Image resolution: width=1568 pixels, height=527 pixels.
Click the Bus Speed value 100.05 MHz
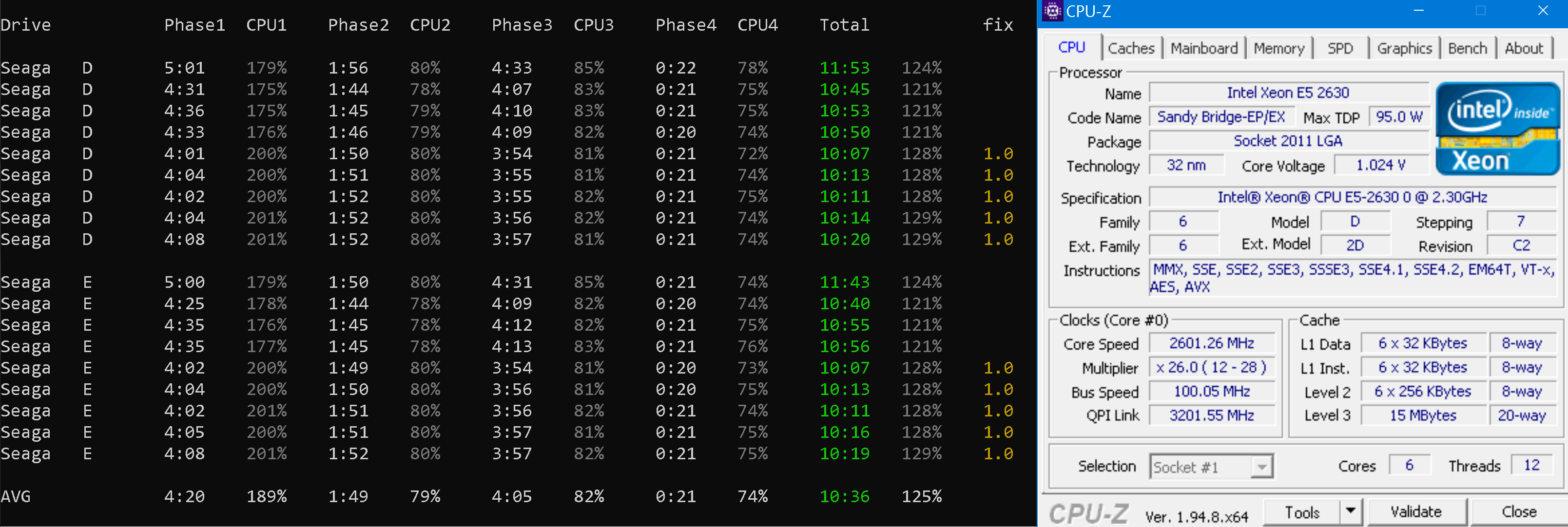[1211, 391]
